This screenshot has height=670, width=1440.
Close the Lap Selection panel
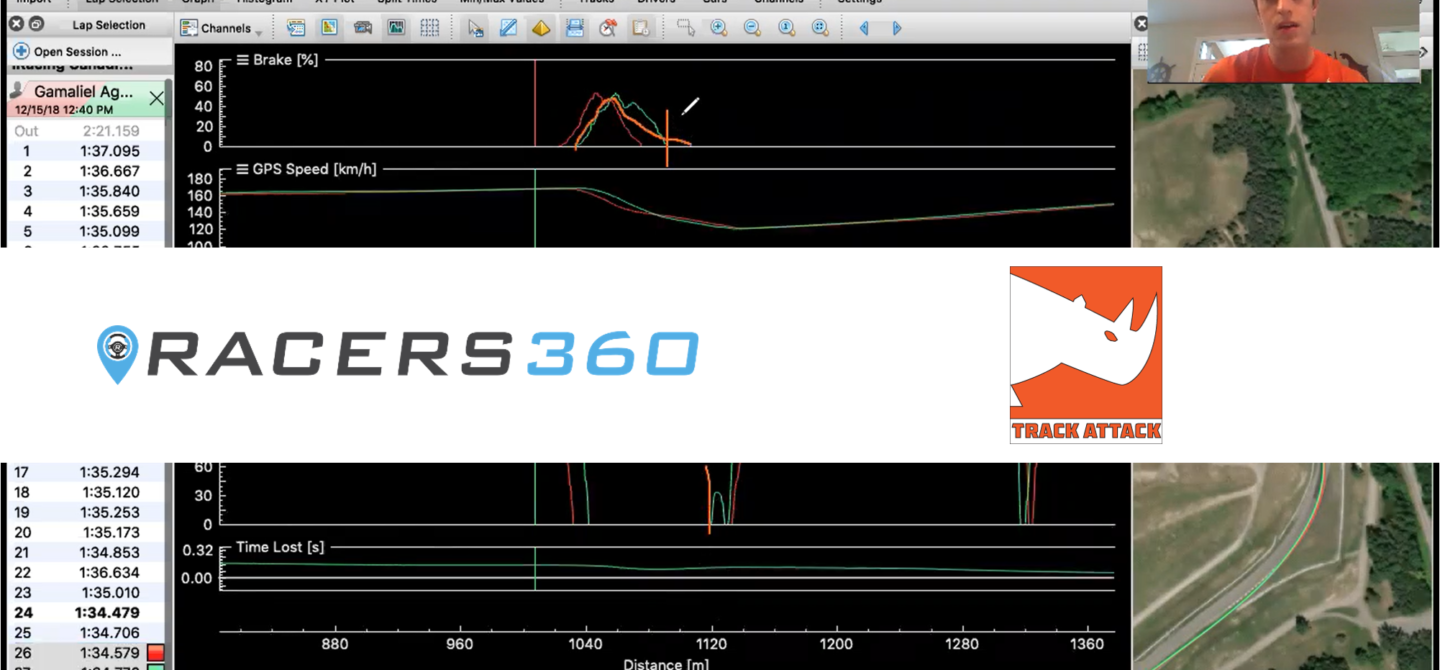pos(15,23)
